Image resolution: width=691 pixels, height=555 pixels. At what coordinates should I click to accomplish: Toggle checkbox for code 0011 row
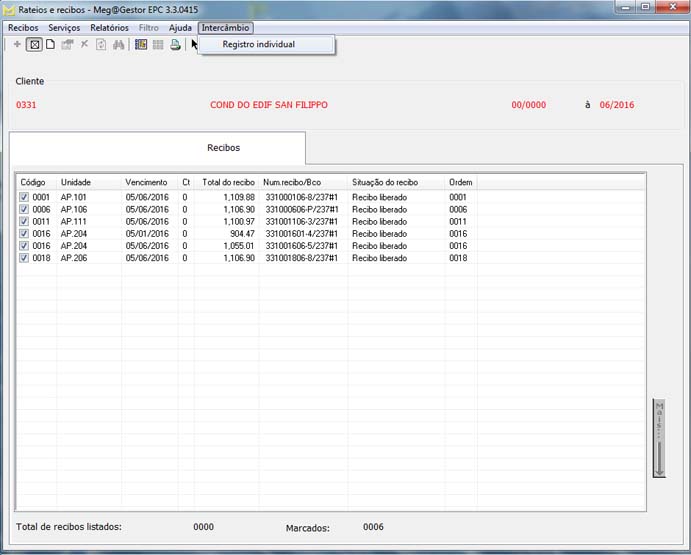point(24,222)
